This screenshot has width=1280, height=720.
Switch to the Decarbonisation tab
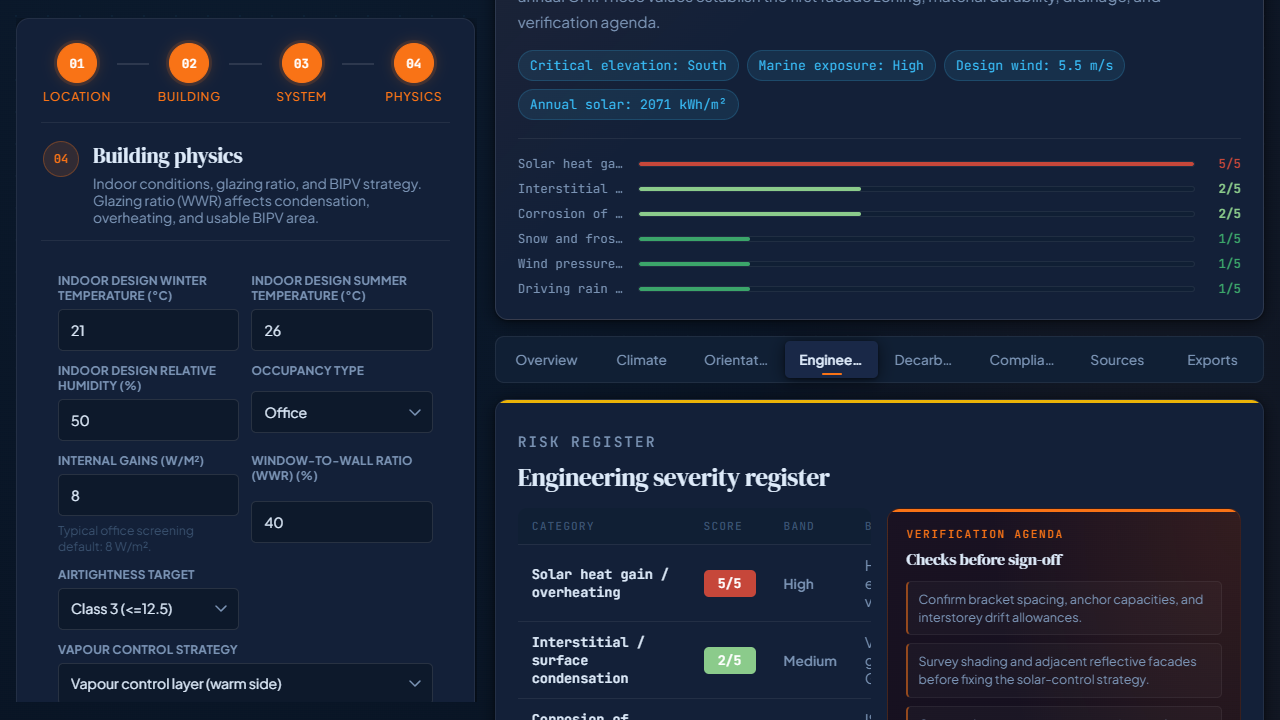click(x=923, y=360)
